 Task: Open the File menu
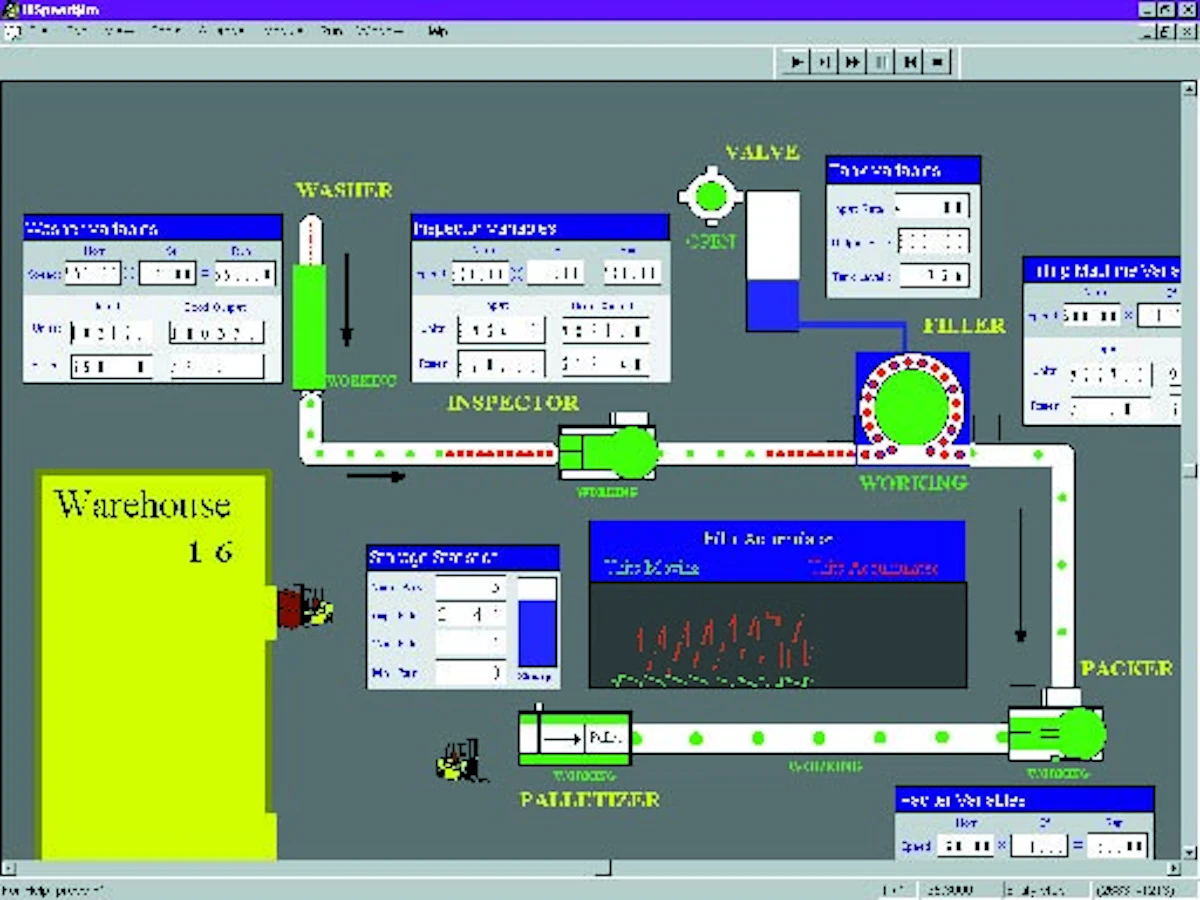(x=39, y=32)
